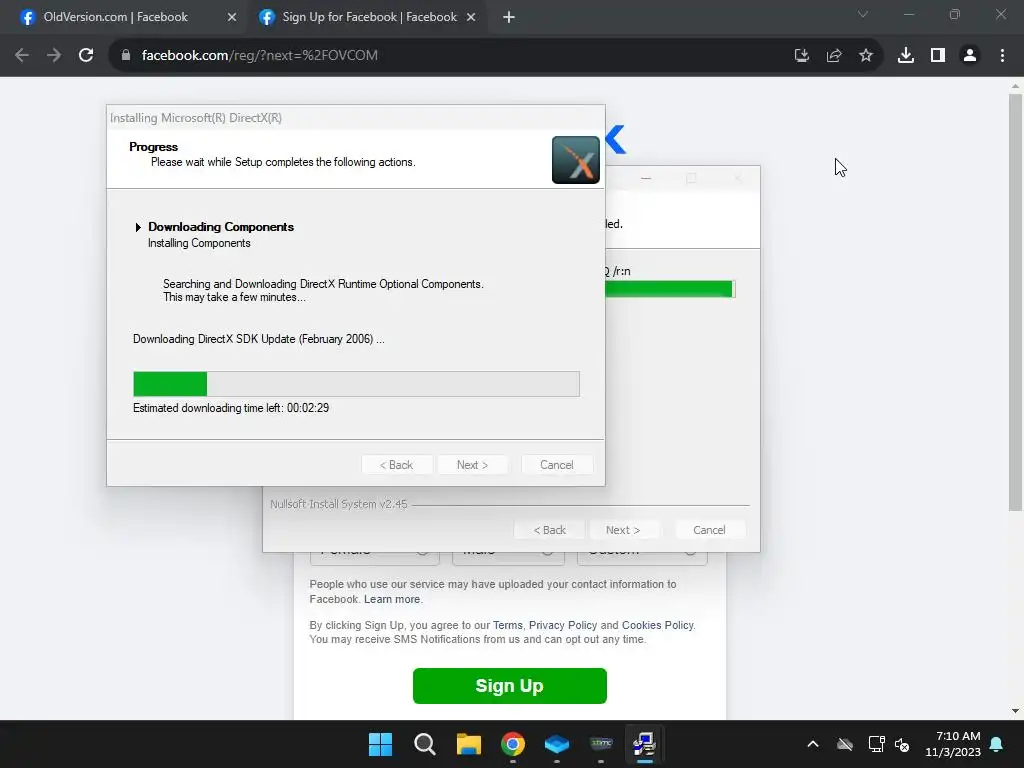The height and width of the screenshot is (768, 1024).
Task: View site information via the lock icon
Action: tap(126, 56)
